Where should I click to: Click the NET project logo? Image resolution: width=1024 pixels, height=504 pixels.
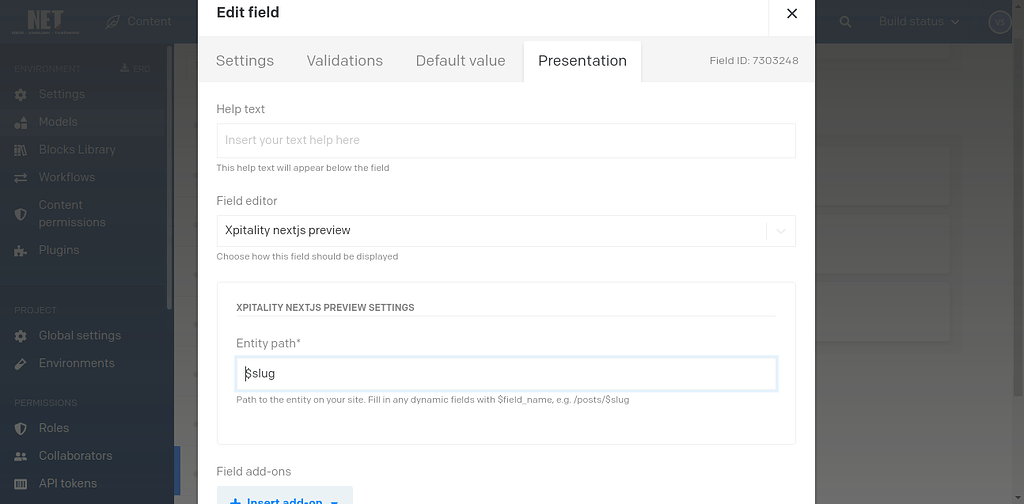(45, 22)
